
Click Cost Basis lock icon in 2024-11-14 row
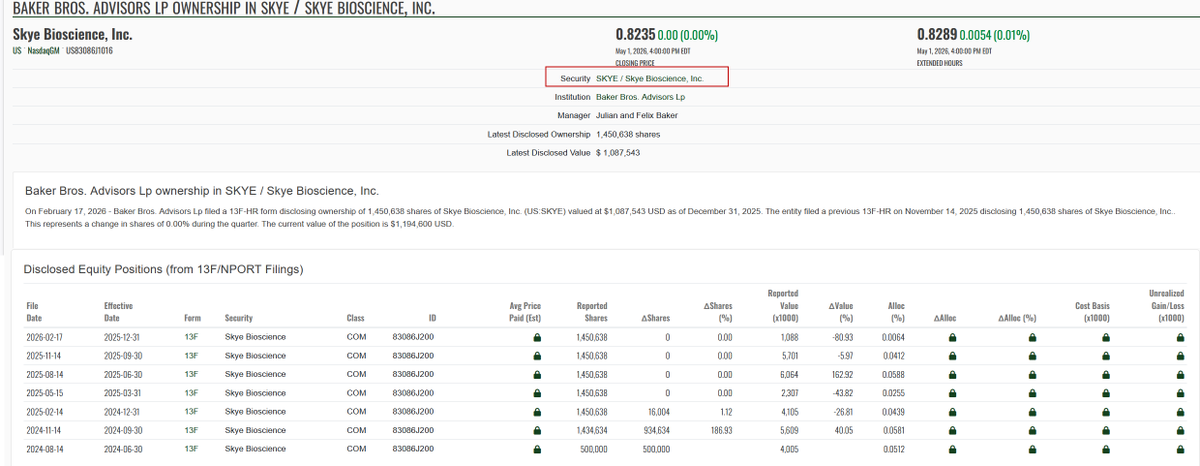click(1105, 431)
